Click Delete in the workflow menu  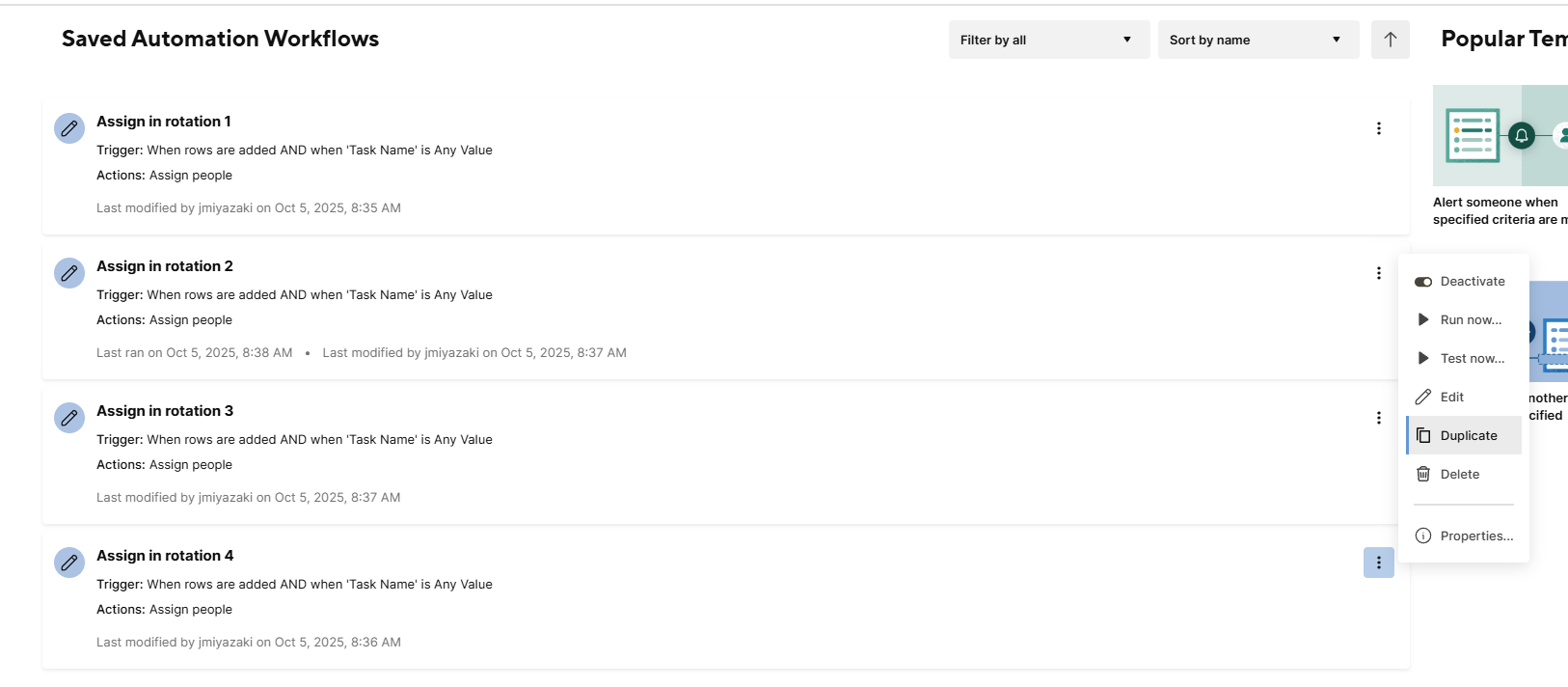pyautogui.click(x=1464, y=474)
